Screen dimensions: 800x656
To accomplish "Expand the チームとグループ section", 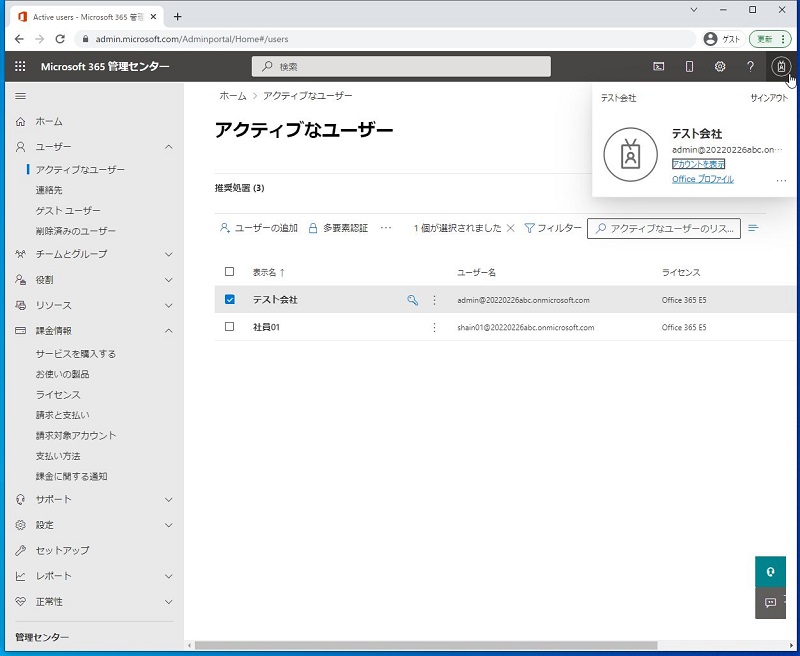I will 169,254.
